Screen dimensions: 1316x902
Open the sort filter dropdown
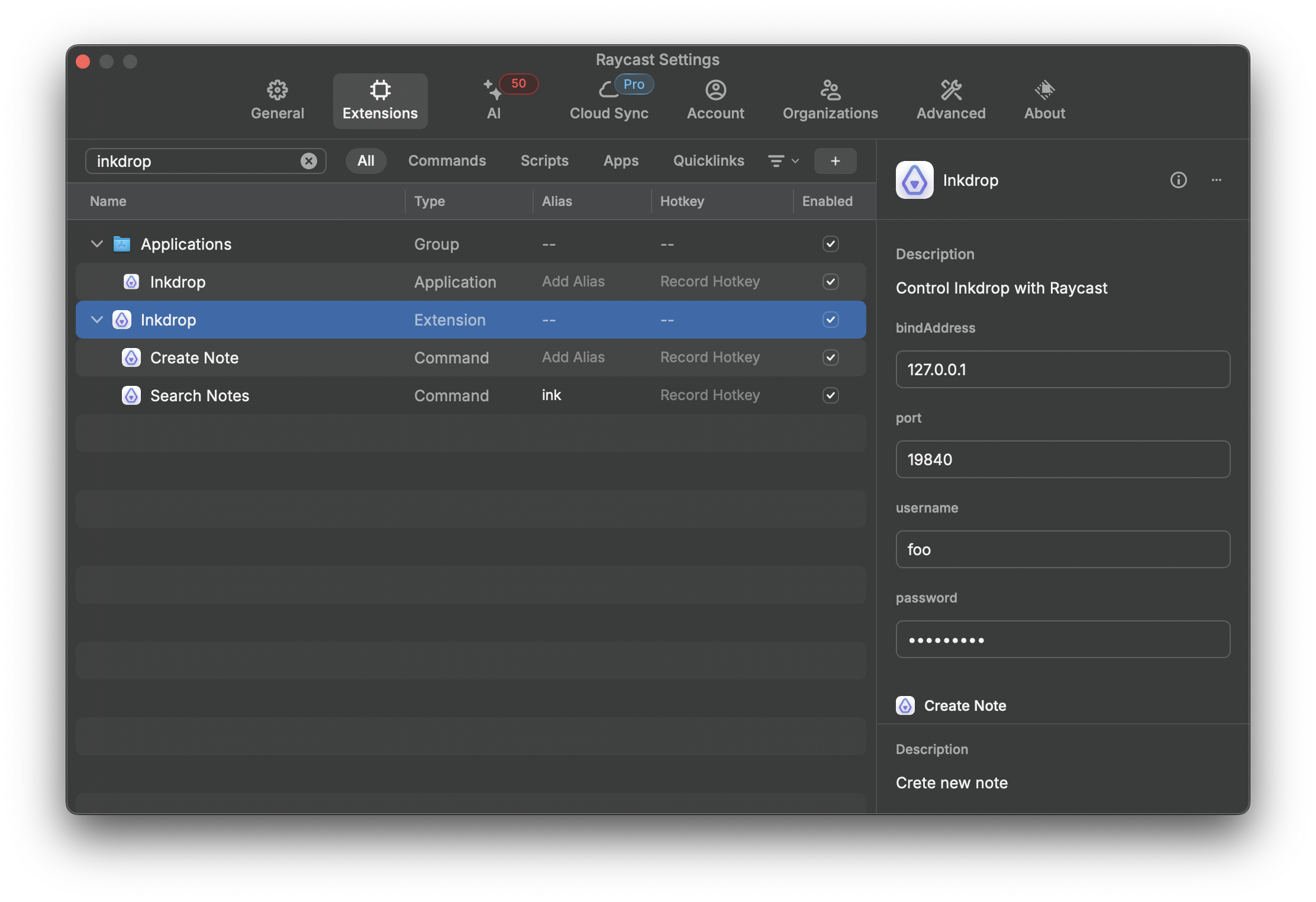click(x=782, y=160)
